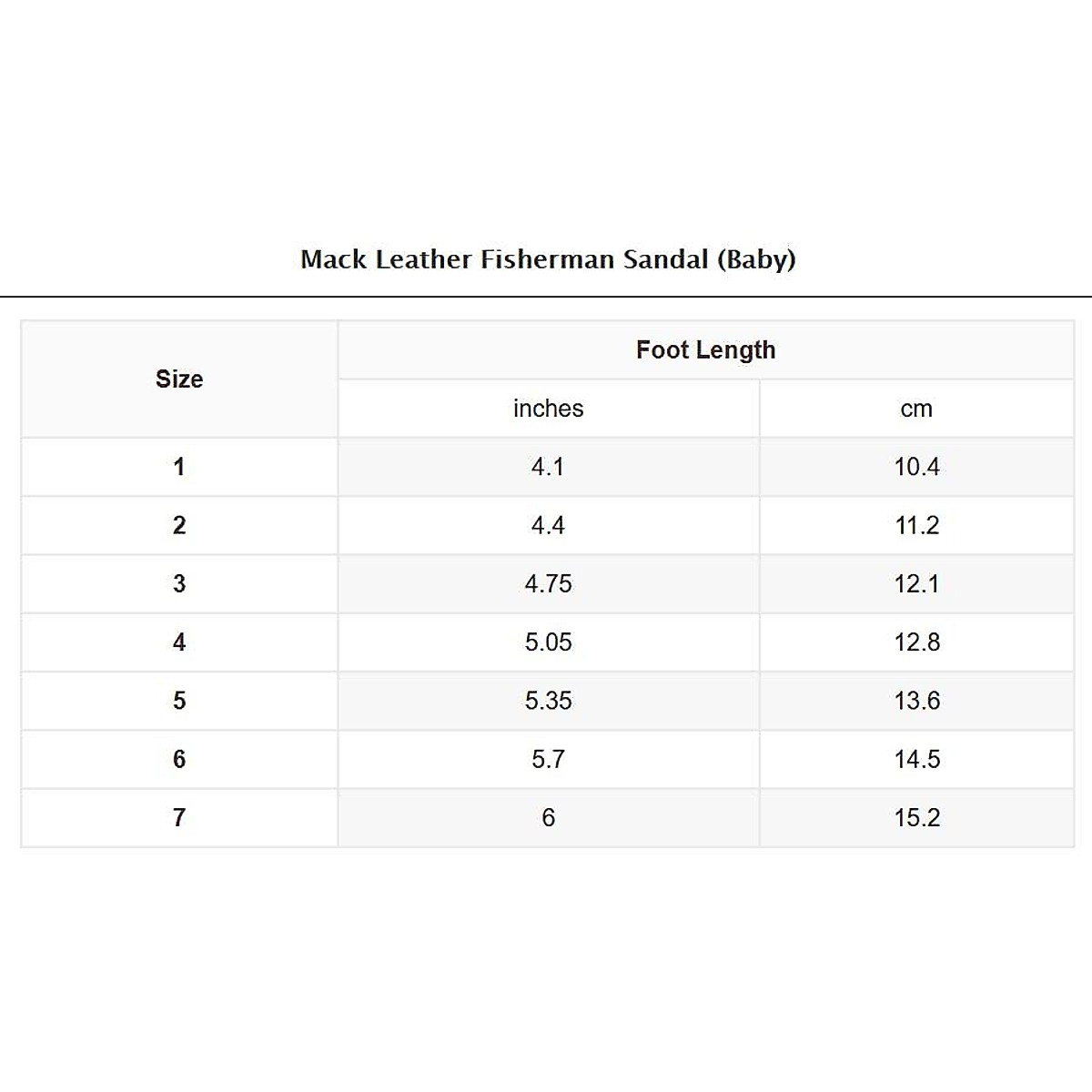Click the Foot Length header cell
1092x1092 pixels.
(705, 349)
